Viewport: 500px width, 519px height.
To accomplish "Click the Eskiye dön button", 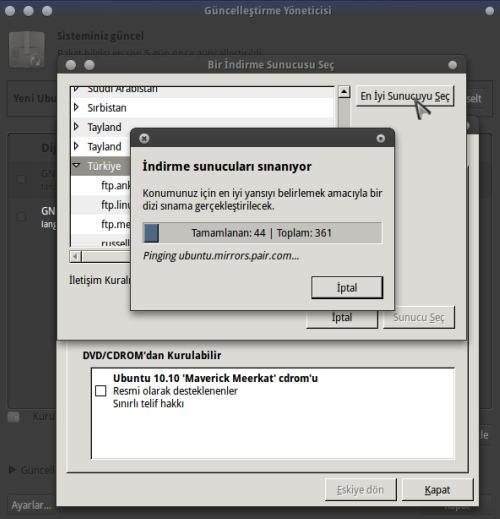I will pos(361,490).
